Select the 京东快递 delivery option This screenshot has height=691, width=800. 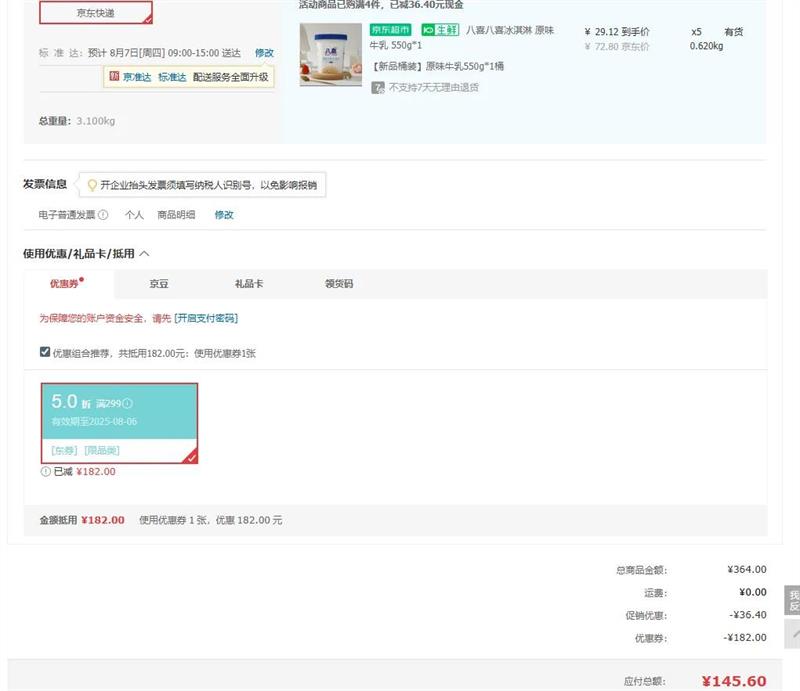[96, 12]
